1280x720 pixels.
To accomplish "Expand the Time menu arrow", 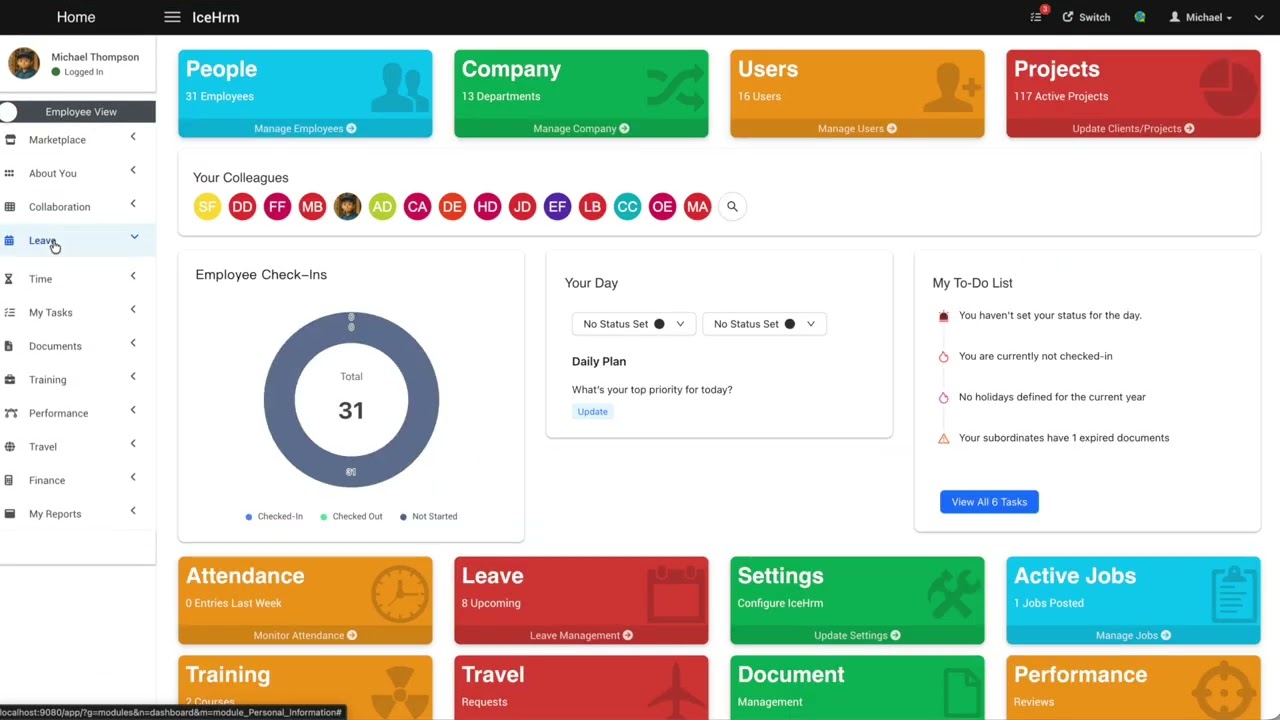I will [133, 276].
